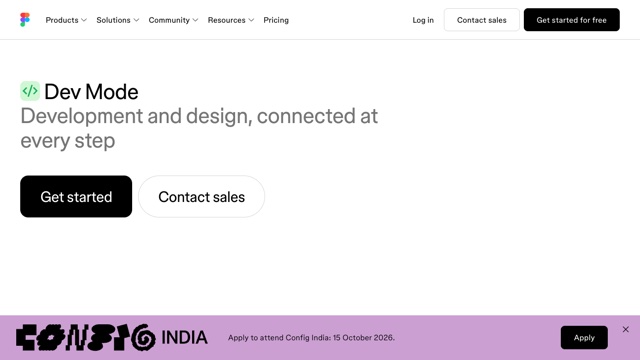Viewport: 640px width, 360px height.
Task: Open the Pricing page
Action: point(276,20)
